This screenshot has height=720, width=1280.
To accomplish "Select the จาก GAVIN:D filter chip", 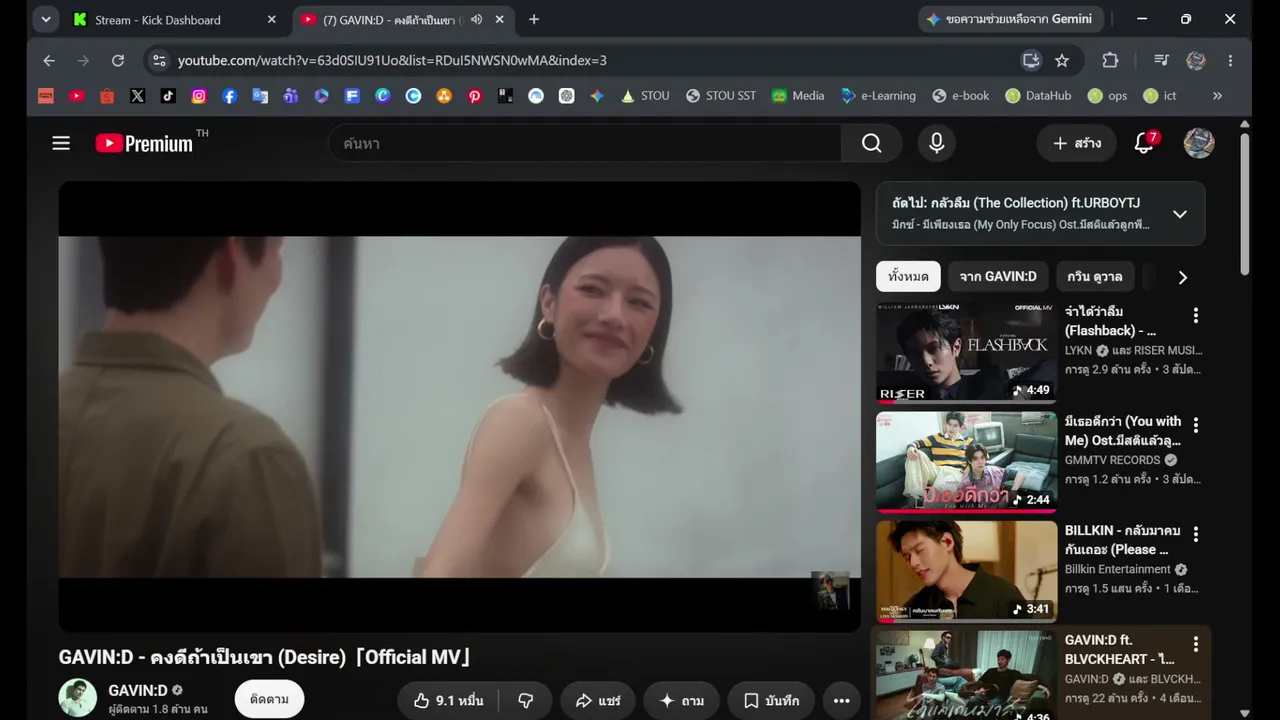I will [x=998, y=277].
